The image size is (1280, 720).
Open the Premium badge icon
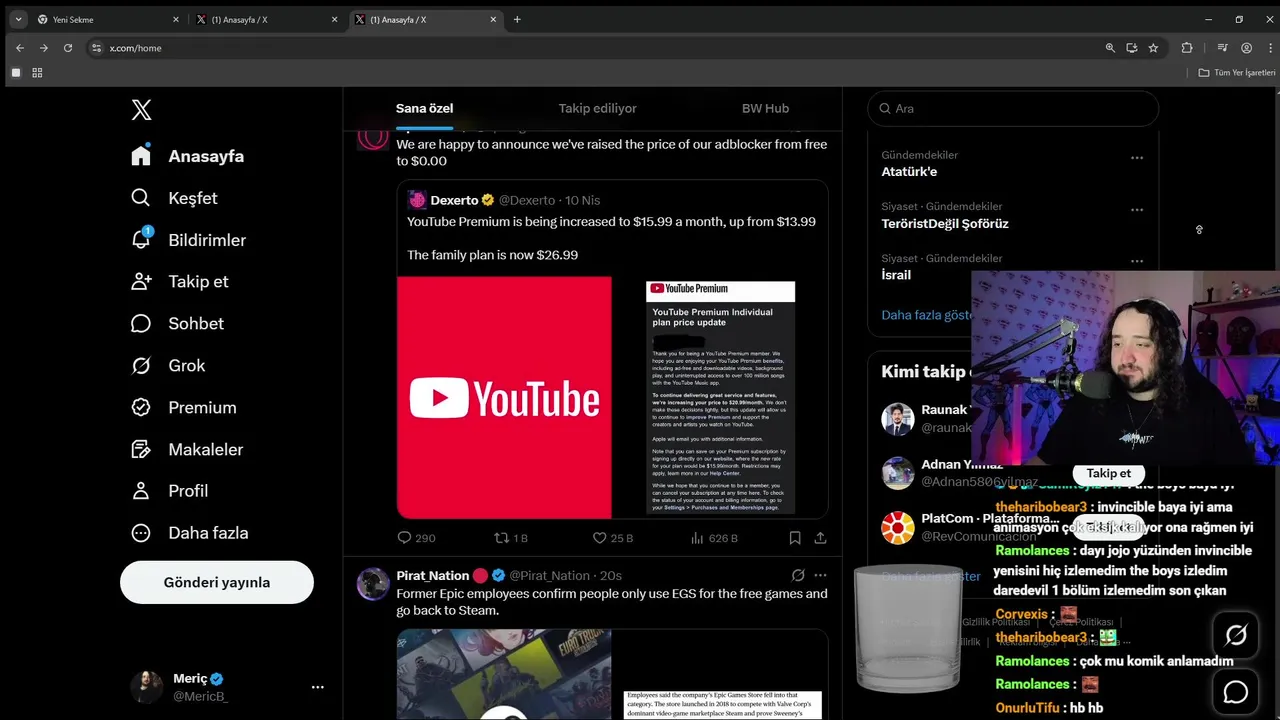point(141,407)
